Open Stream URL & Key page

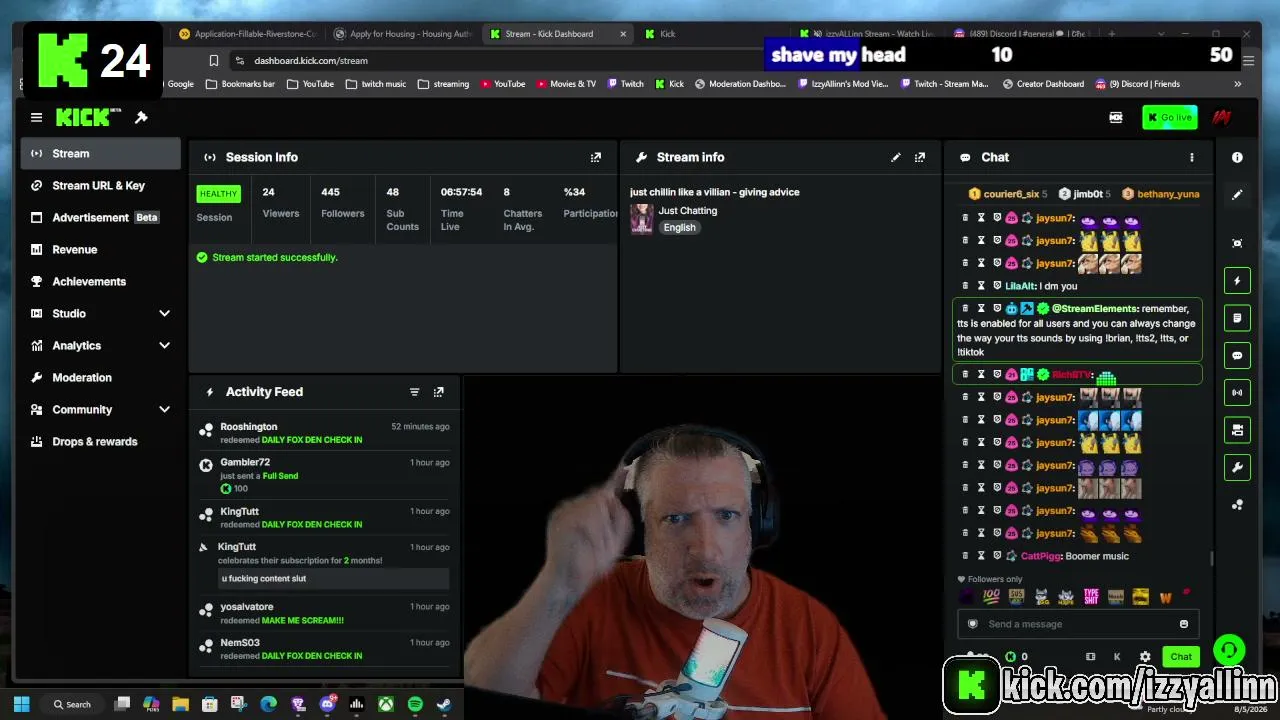100,186
